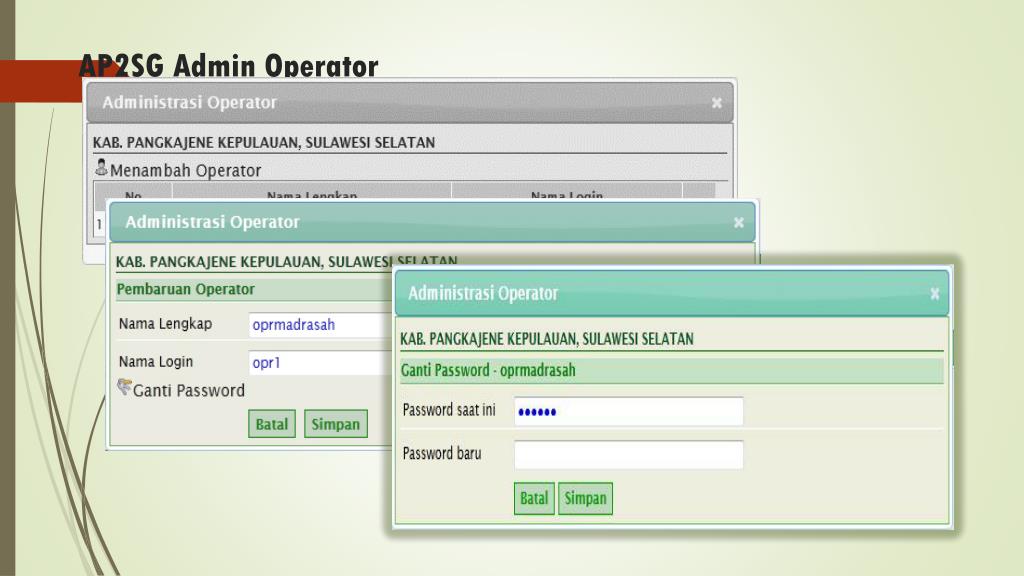Click the Nama Login label
The width and height of the screenshot is (1024, 576).
click(x=155, y=361)
